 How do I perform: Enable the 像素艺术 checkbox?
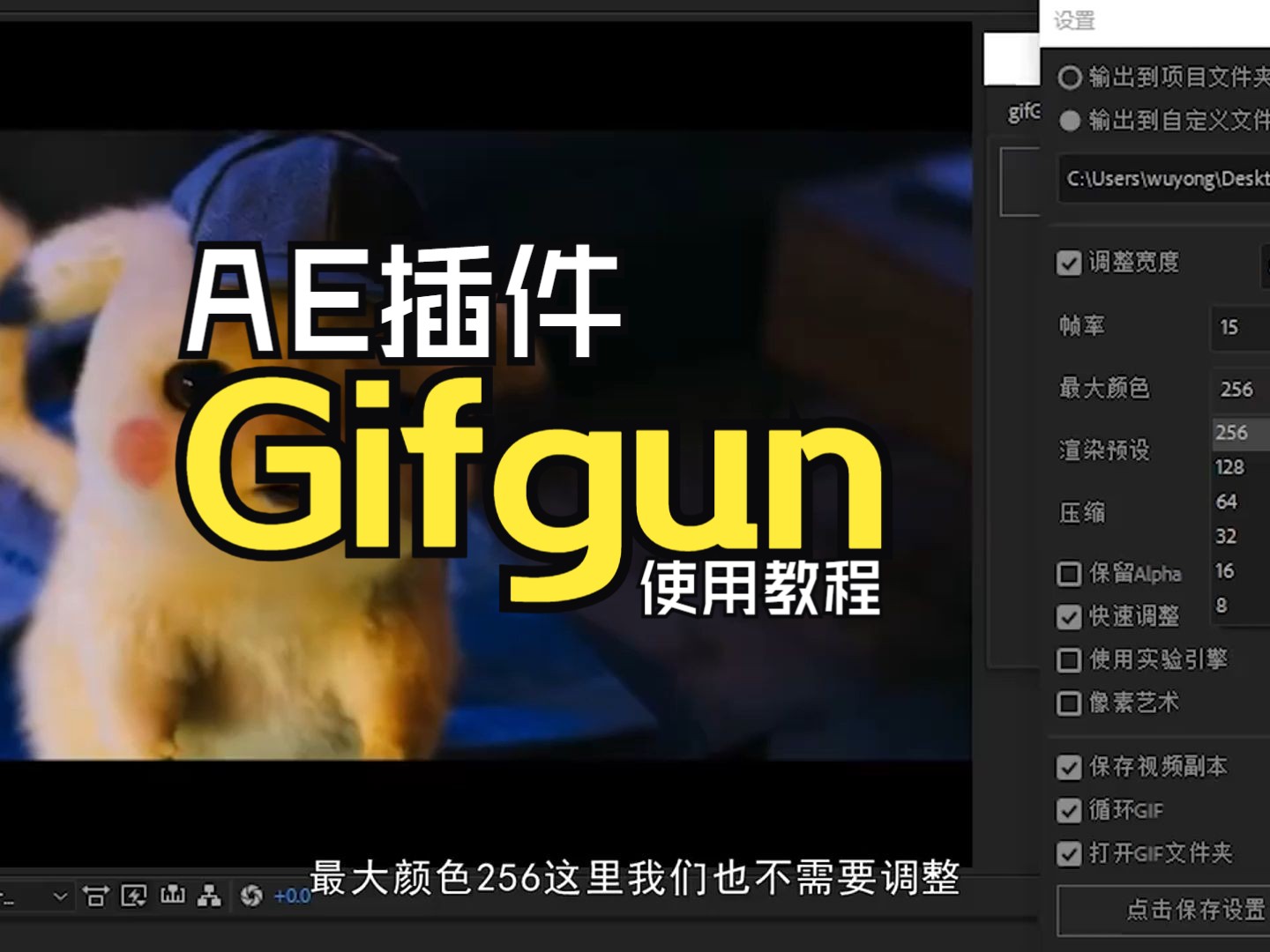pyautogui.click(x=1069, y=703)
